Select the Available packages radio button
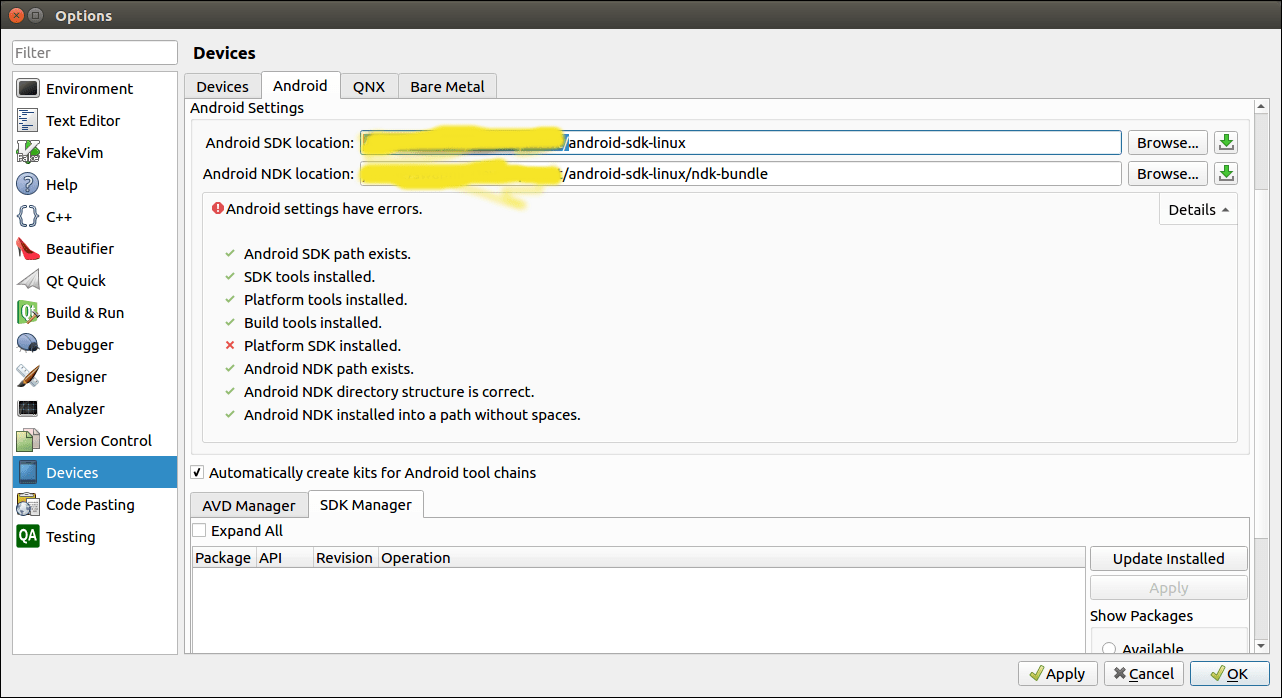Viewport: 1282px width, 698px height. pyautogui.click(x=1109, y=649)
